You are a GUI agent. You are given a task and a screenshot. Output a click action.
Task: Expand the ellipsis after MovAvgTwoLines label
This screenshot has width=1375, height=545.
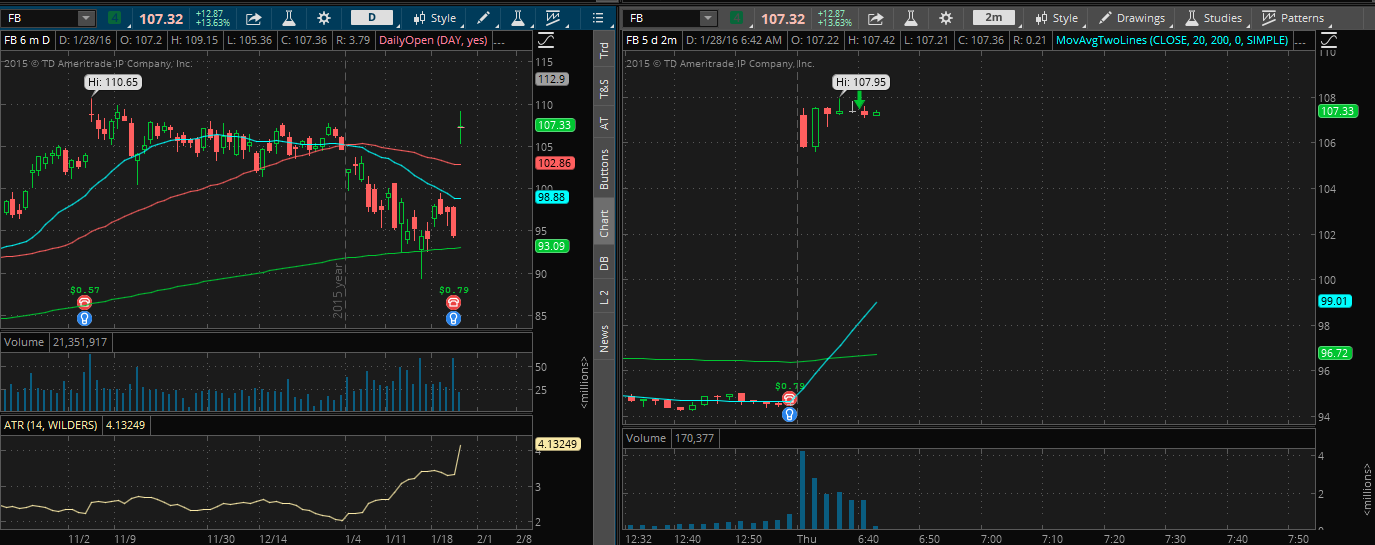point(1299,40)
